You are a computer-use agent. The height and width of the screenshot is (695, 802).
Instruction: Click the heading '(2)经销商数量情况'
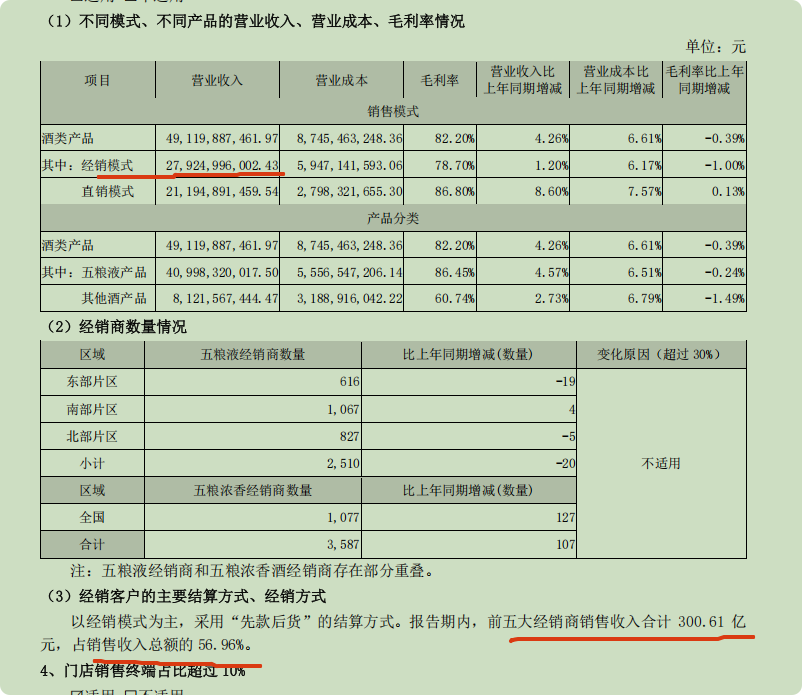click(116, 327)
